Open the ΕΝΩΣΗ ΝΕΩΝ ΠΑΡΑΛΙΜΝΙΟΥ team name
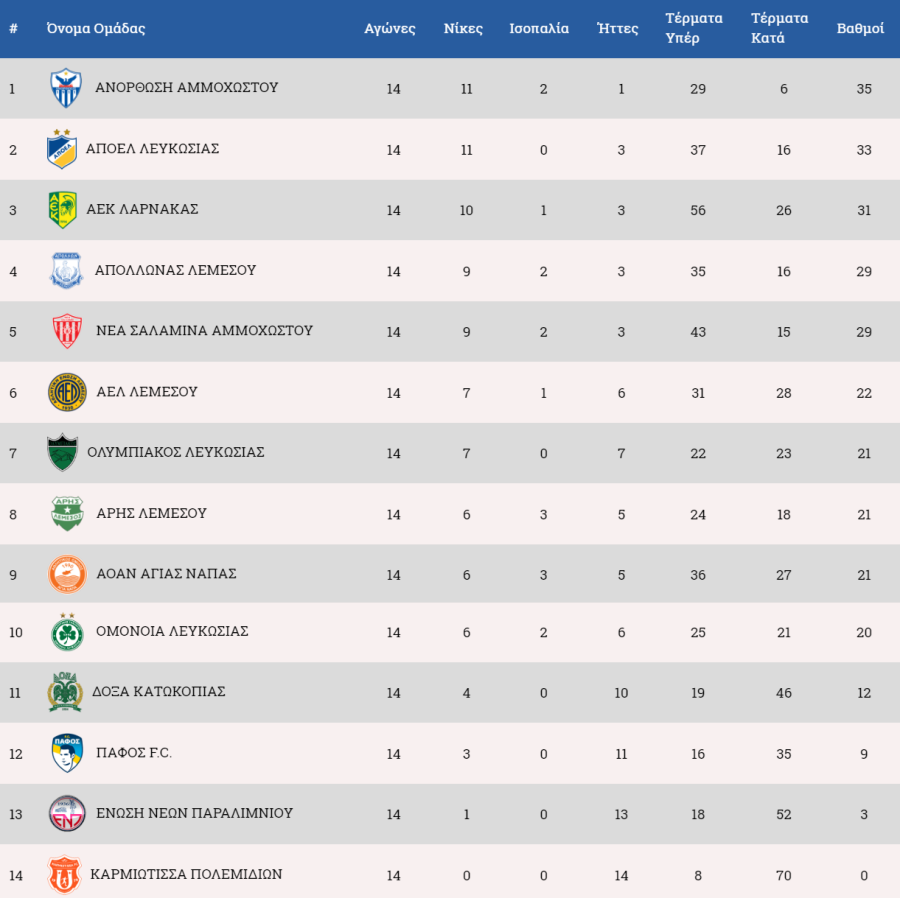Screen dimensions: 900x898 coord(194,813)
